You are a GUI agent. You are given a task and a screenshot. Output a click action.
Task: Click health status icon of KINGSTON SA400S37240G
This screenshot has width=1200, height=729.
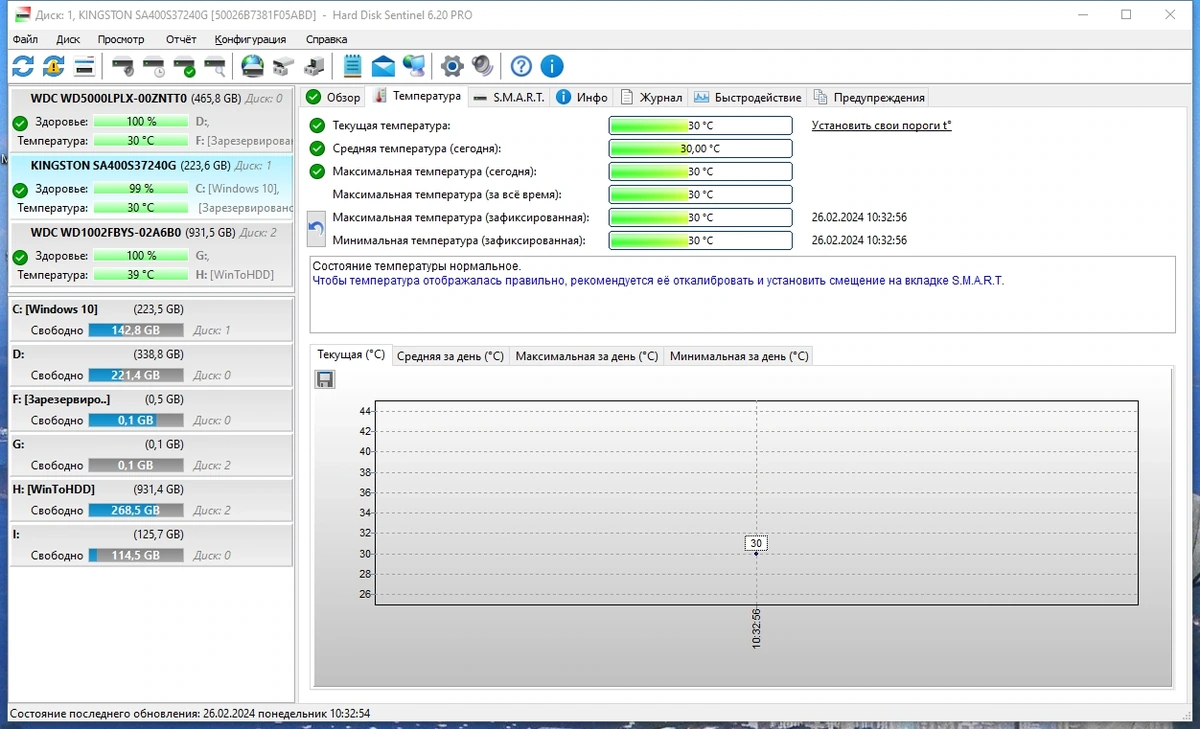coord(20,189)
